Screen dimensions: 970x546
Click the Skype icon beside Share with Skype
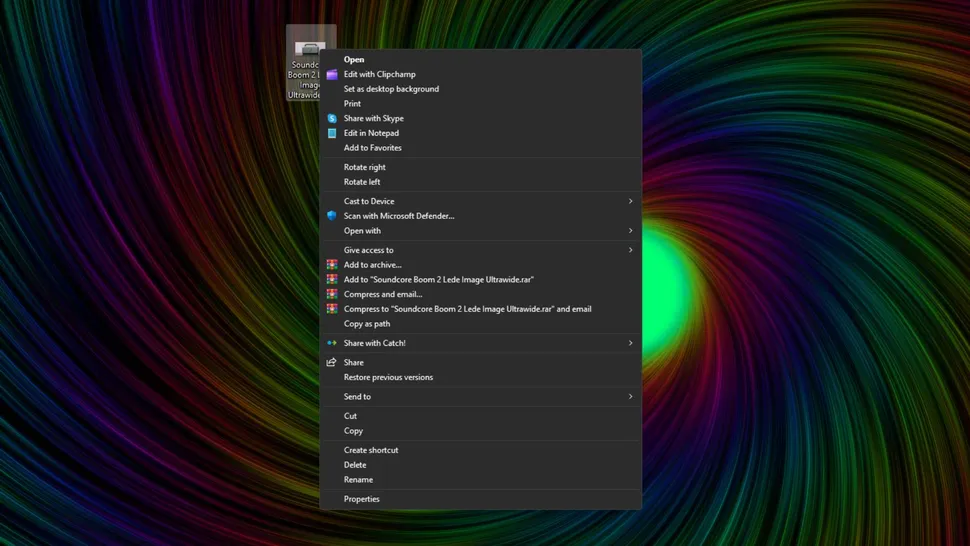(x=332, y=118)
